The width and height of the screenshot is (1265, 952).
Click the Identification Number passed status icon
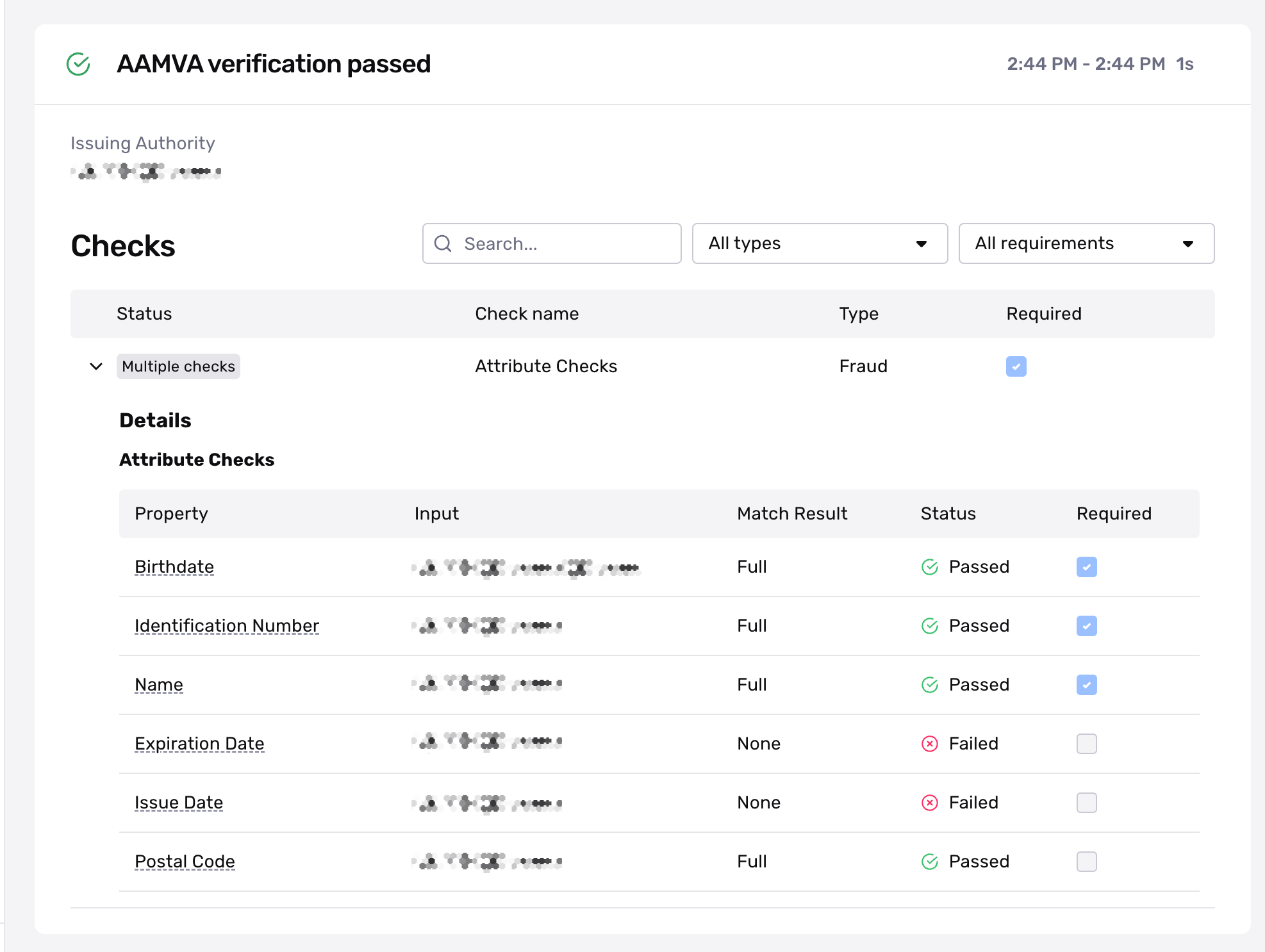pos(929,626)
